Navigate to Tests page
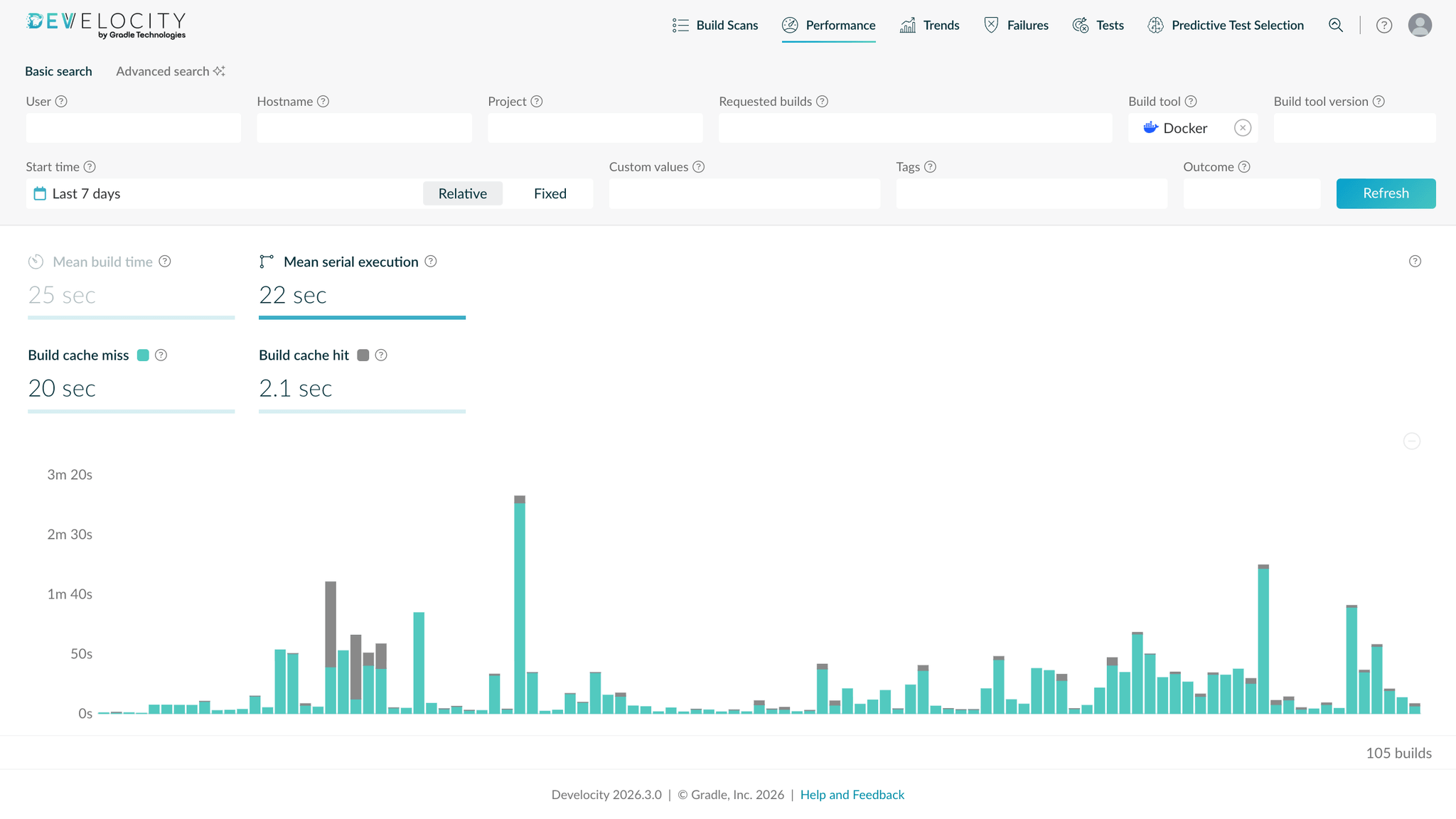Screen dimensions: 1456x819 [x=1098, y=26]
